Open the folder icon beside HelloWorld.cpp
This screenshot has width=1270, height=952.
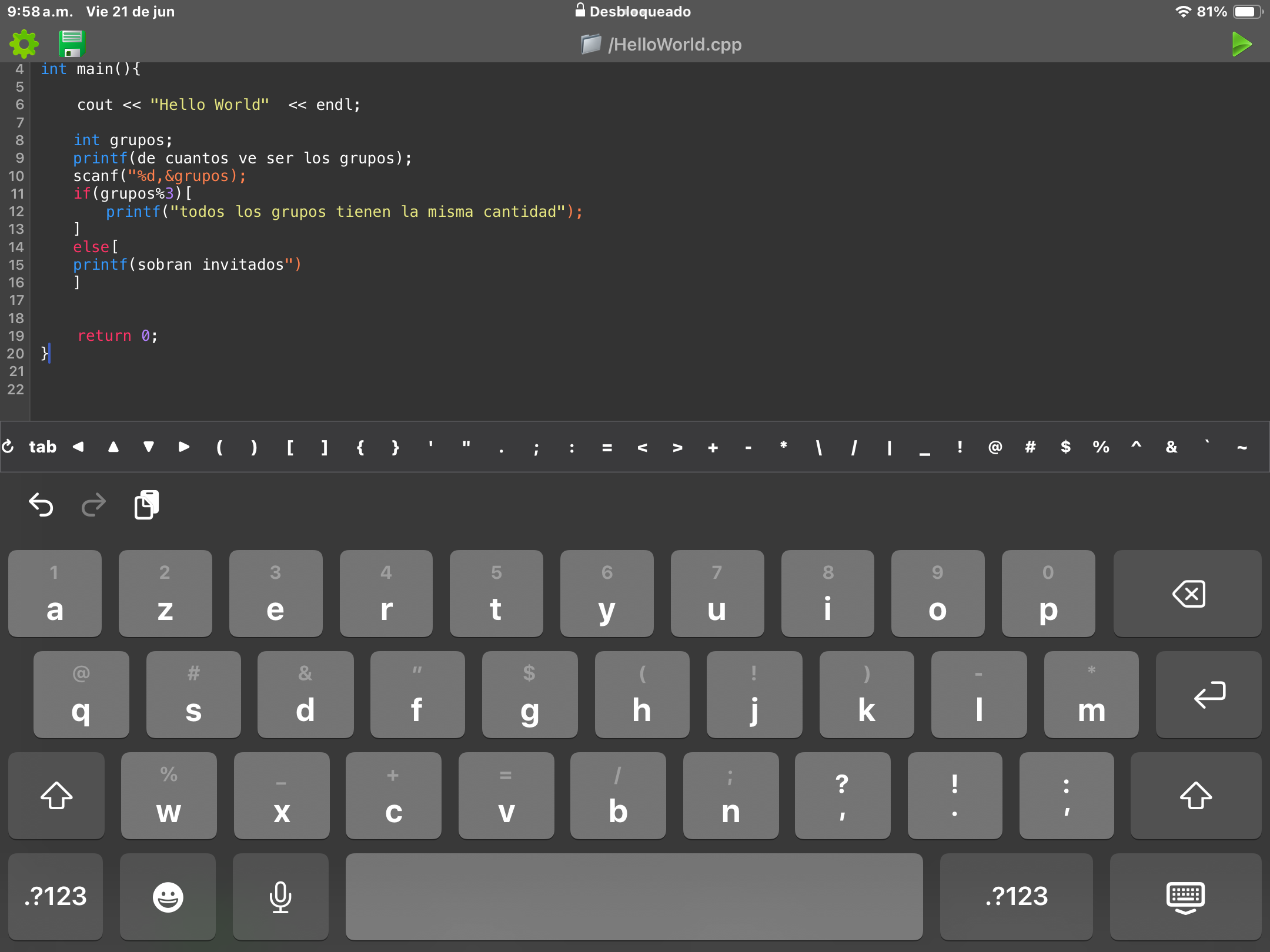point(590,44)
